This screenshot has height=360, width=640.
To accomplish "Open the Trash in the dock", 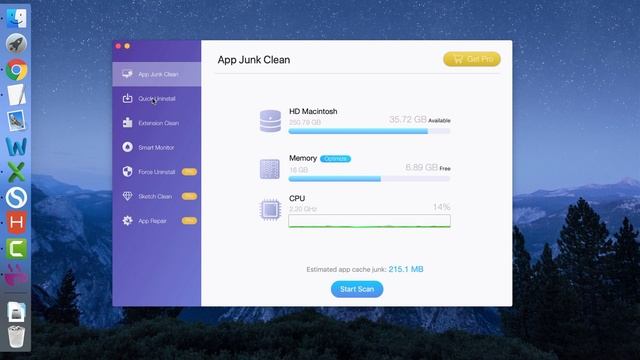I will (16, 337).
